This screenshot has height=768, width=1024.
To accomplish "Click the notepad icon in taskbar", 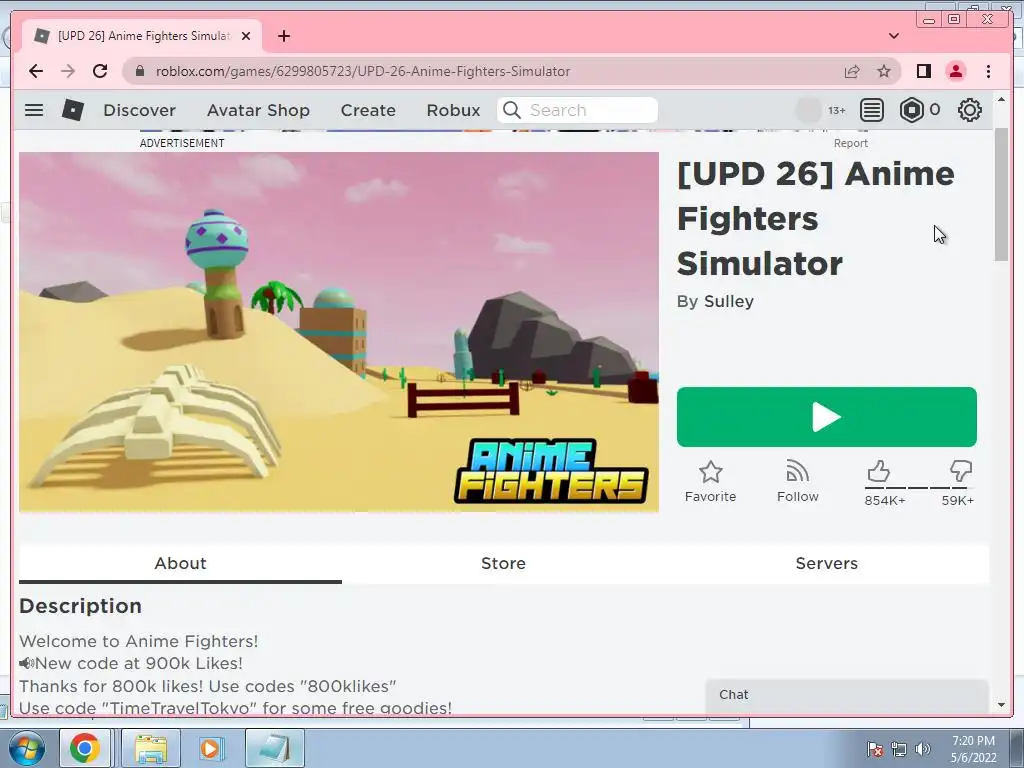I will point(276,748).
